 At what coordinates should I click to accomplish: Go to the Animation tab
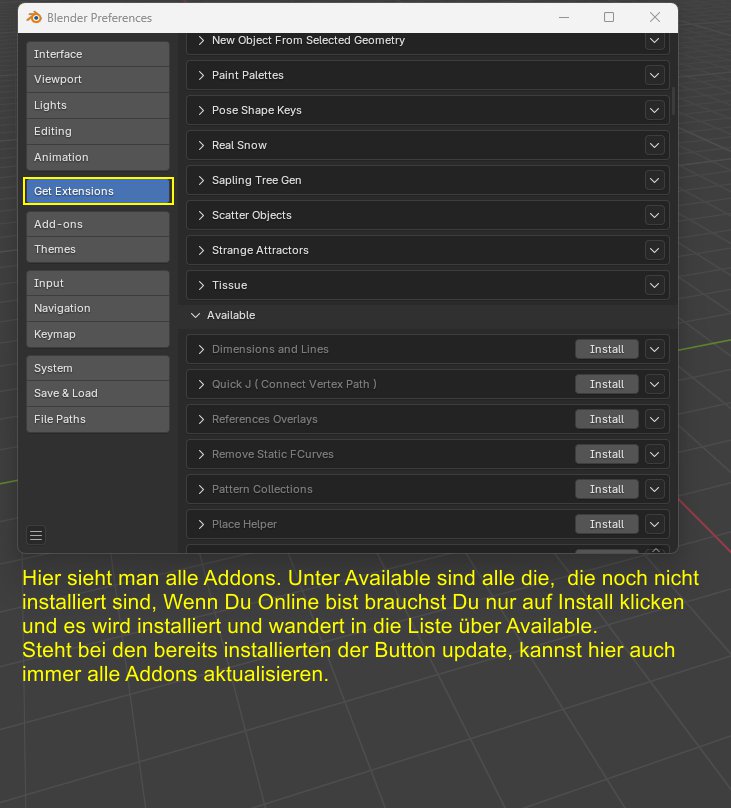(x=98, y=157)
